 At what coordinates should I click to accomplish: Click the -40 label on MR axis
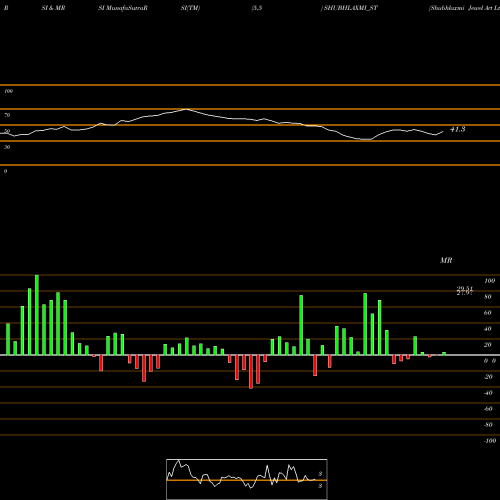click(x=488, y=393)
